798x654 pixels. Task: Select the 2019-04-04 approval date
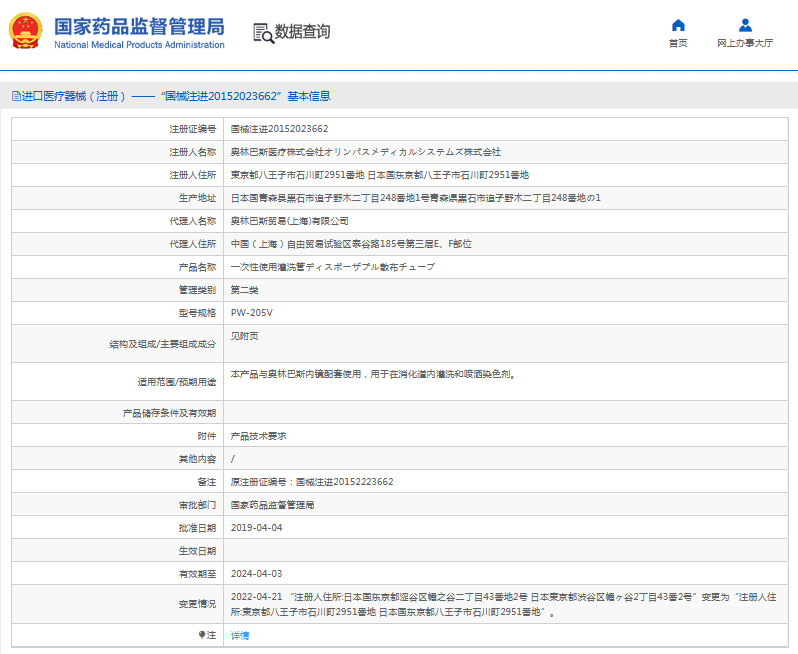pyautogui.click(x=256, y=528)
